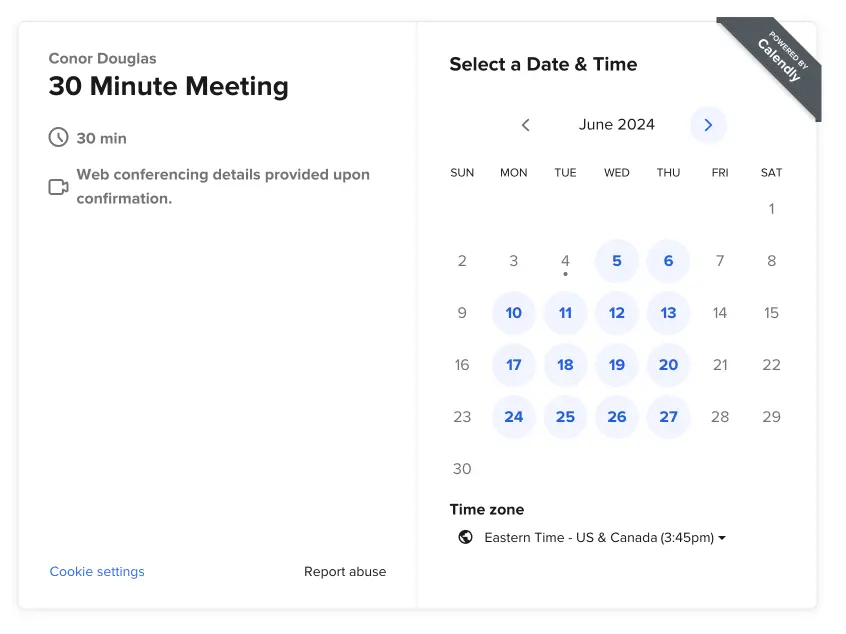Pick Monday June 10
The image size is (846, 634).
click(x=514, y=313)
